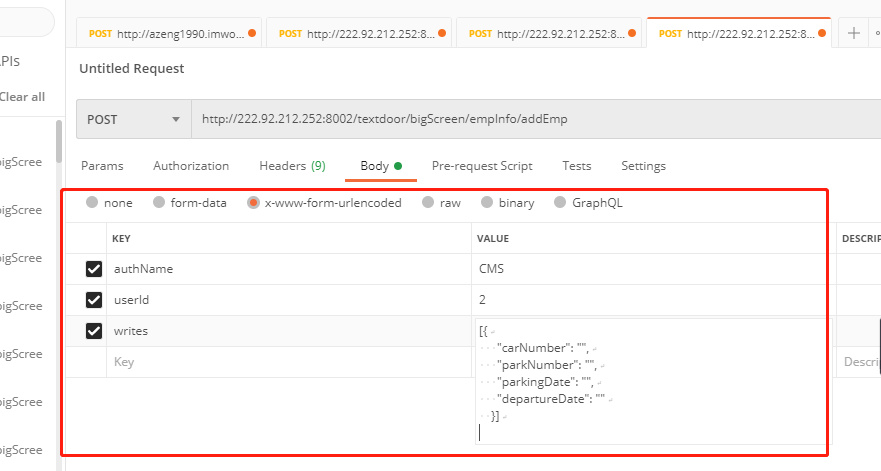Uncheck the writes parameter checkbox

click(x=94, y=330)
